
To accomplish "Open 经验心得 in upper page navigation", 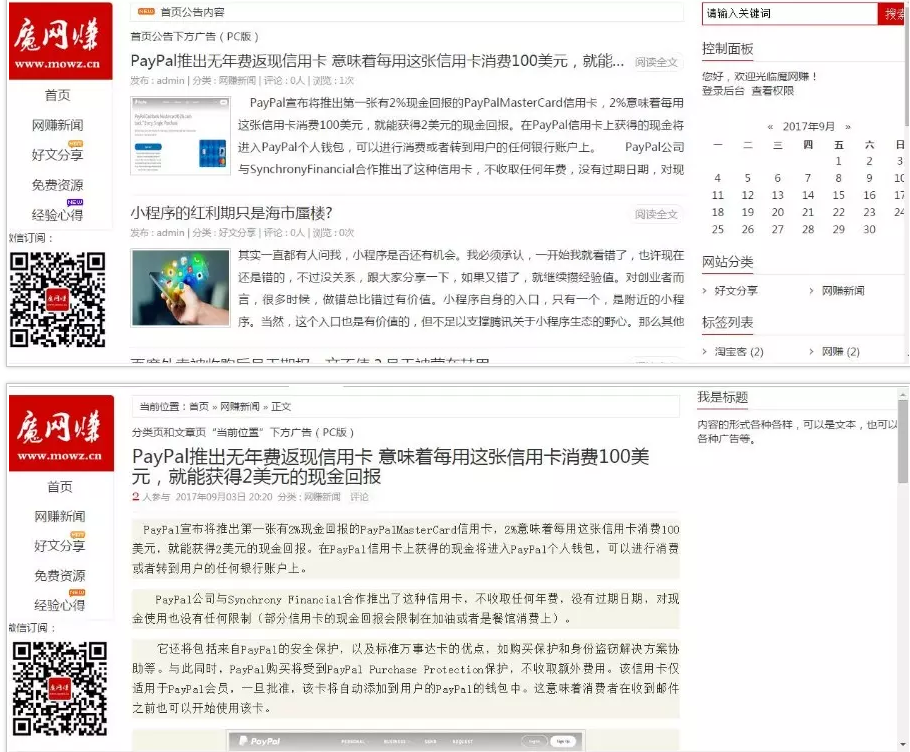I will pos(57,215).
